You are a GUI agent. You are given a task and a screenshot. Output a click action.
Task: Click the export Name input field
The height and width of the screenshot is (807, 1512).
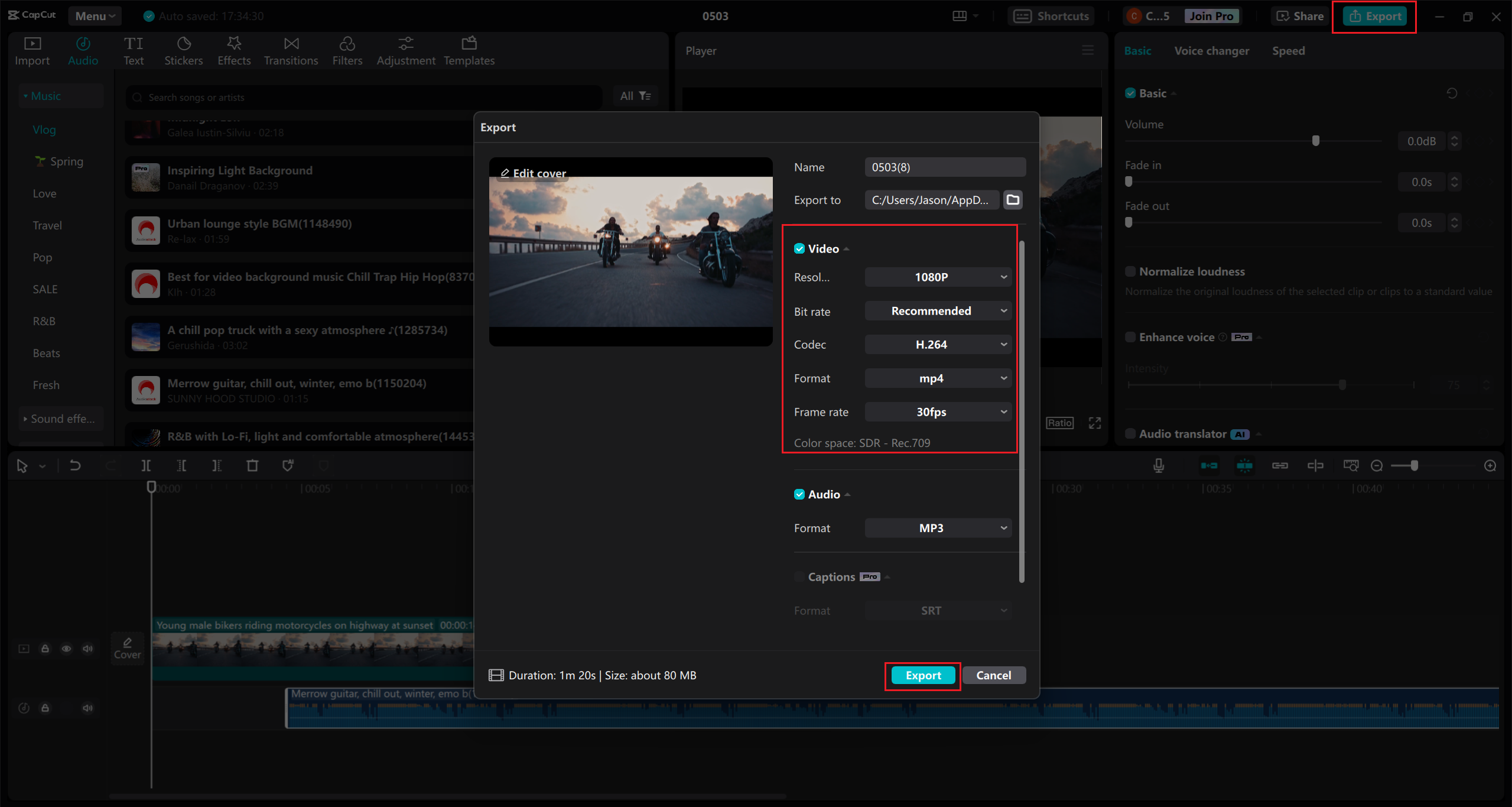(944, 167)
